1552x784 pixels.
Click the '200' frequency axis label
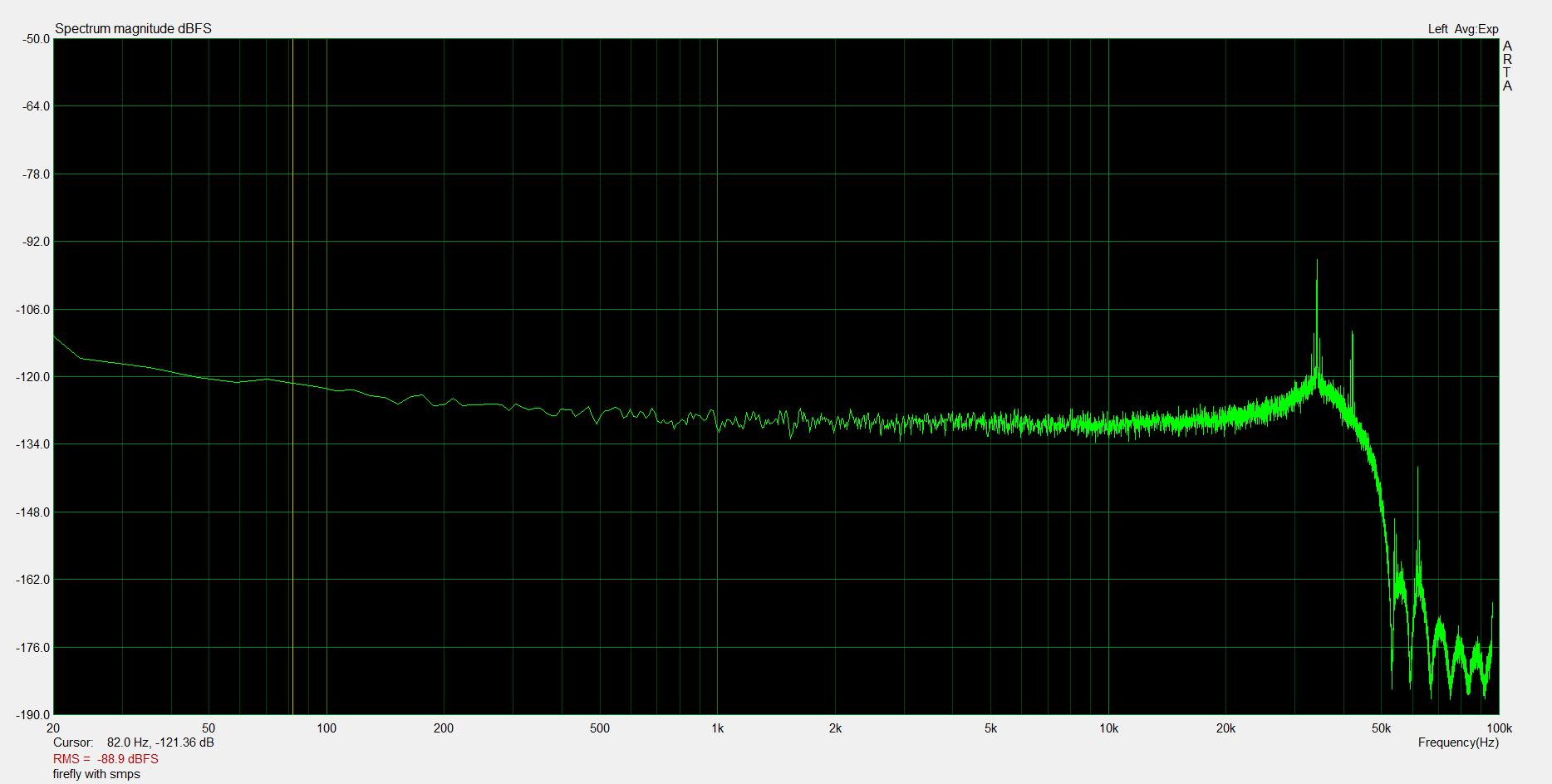click(x=444, y=728)
